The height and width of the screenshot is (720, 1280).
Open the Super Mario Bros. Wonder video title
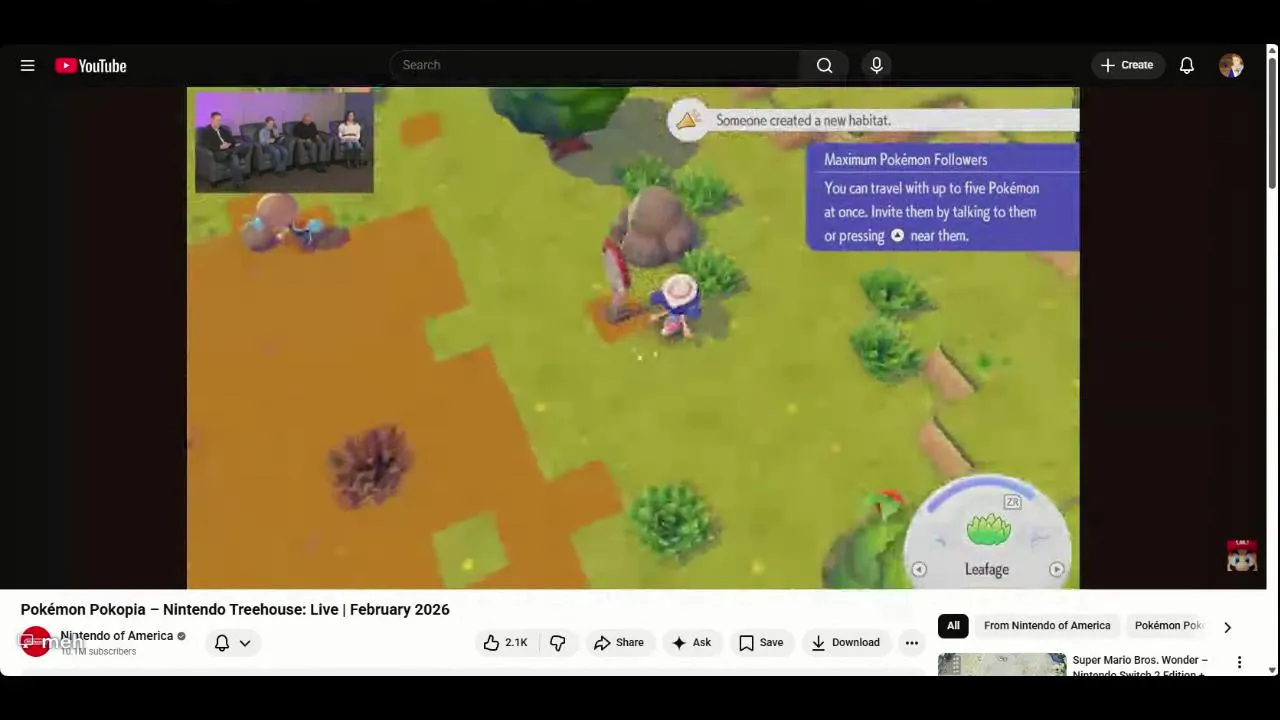coord(1141,666)
